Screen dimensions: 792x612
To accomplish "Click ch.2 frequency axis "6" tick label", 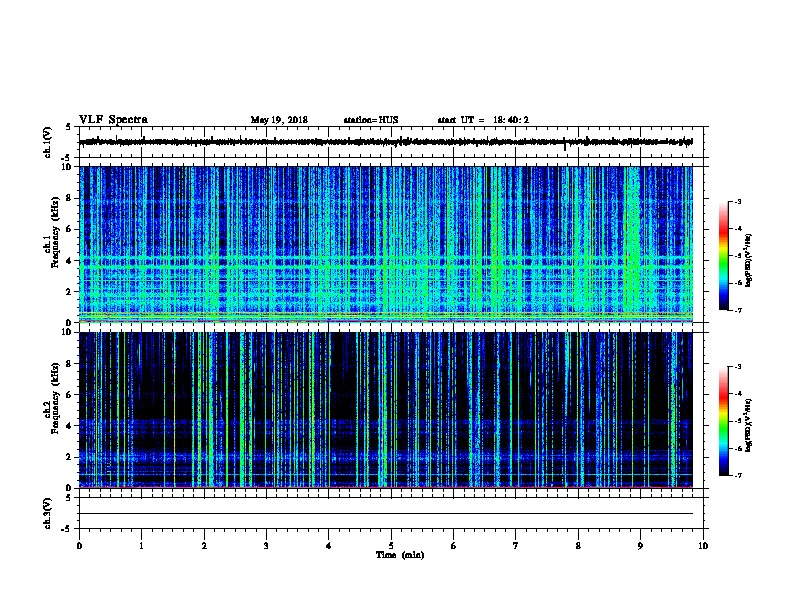I will (x=69, y=395).
